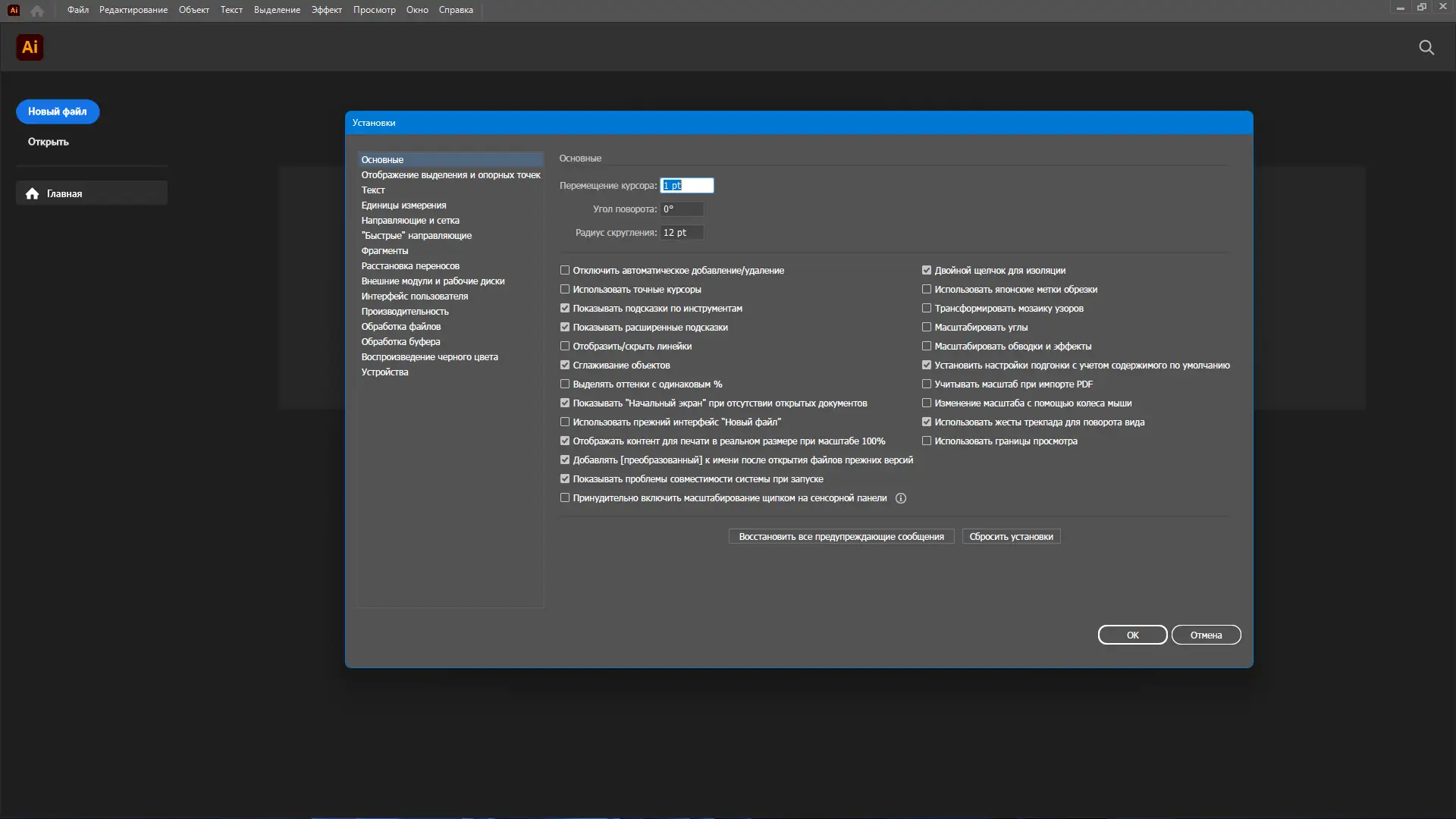Open Интерфейс пользователя preferences section

point(414,296)
